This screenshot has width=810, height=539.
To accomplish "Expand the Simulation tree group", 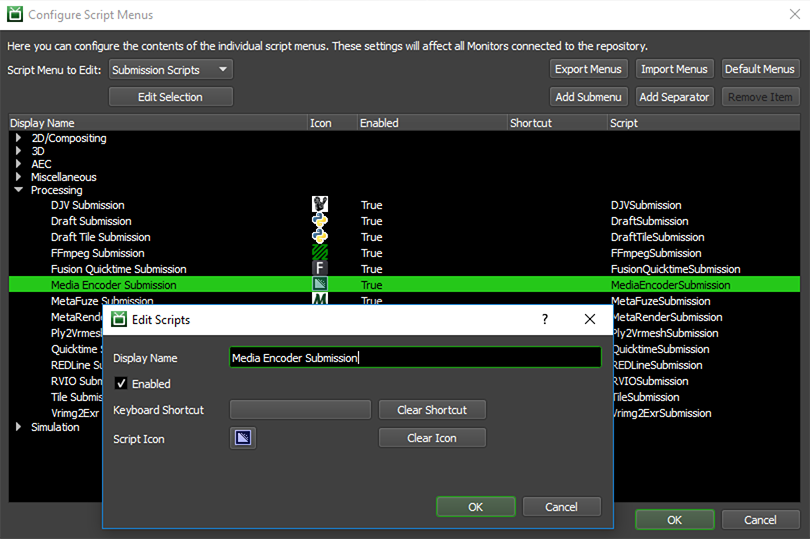I will [x=18, y=427].
